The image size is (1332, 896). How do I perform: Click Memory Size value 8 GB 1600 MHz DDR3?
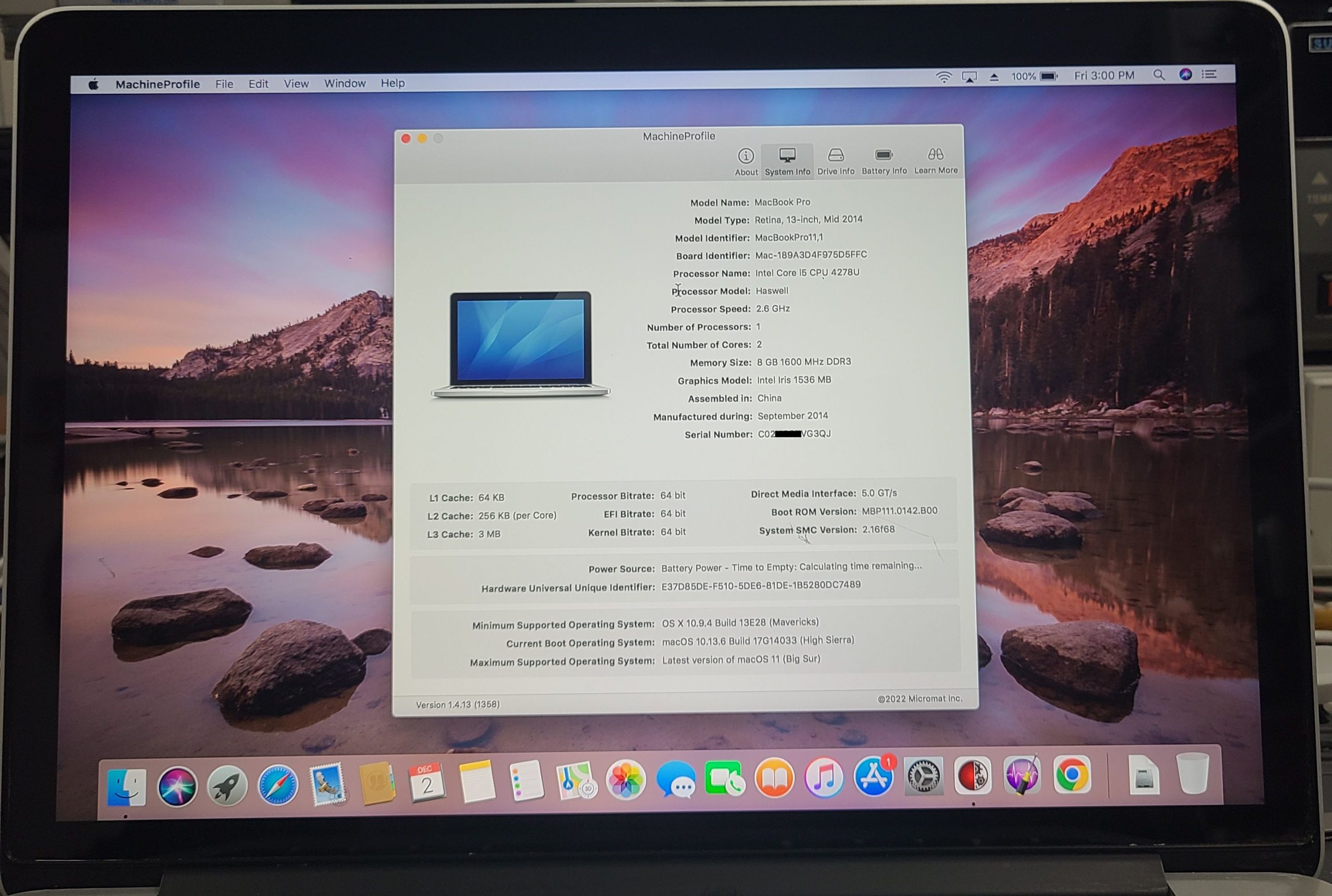pos(804,362)
